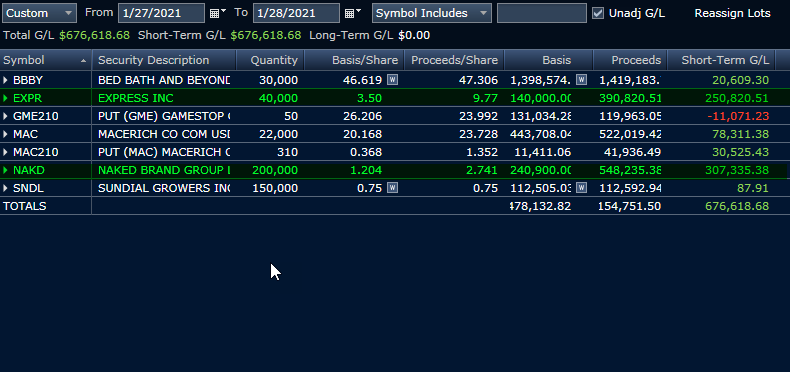Click the BBBY proceeds/share 47.306
Image resolution: width=790 pixels, height=372 pixels.
tap(479, 80)
